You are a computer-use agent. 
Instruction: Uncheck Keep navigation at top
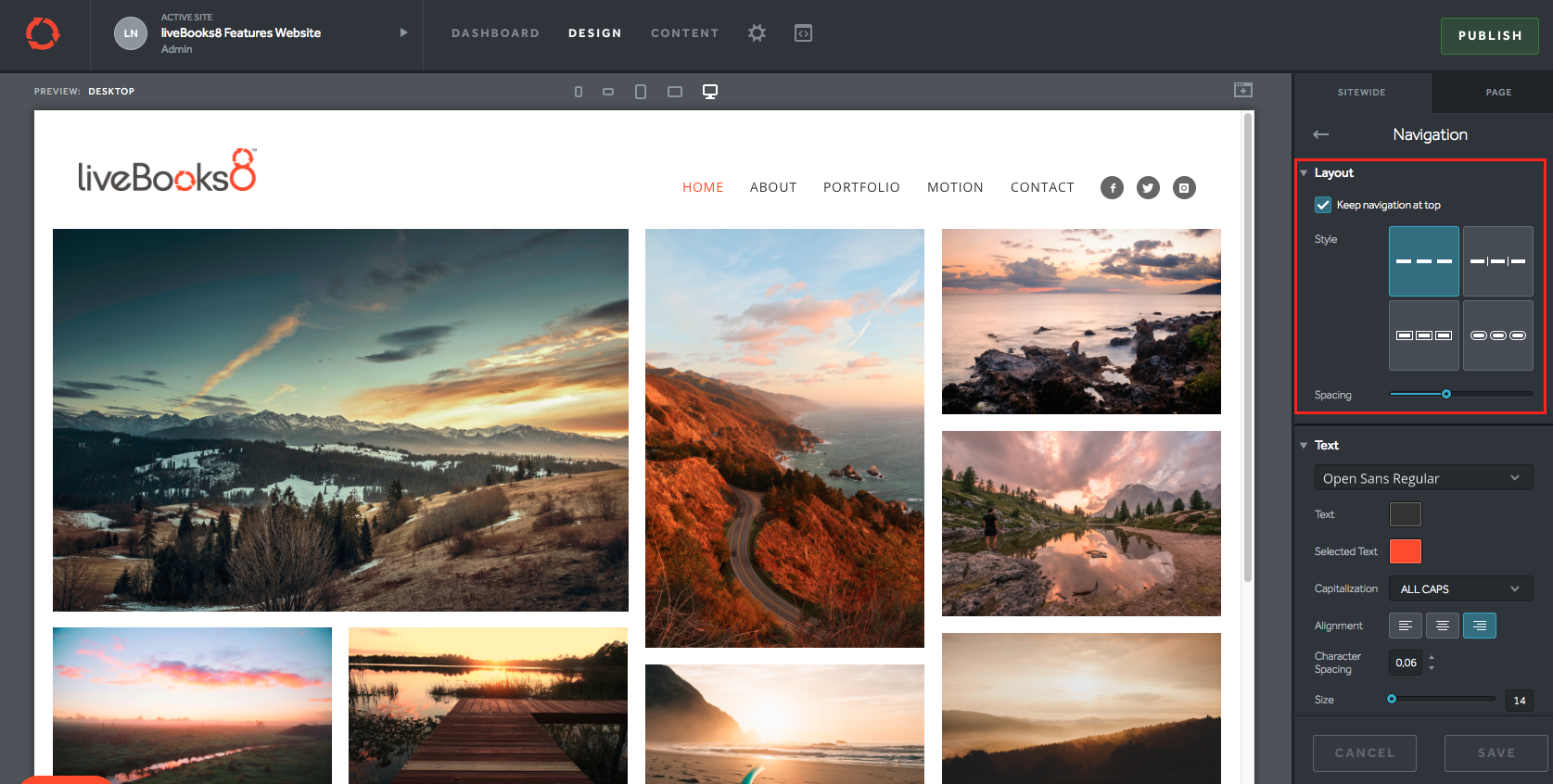[x=1323, y=205]
